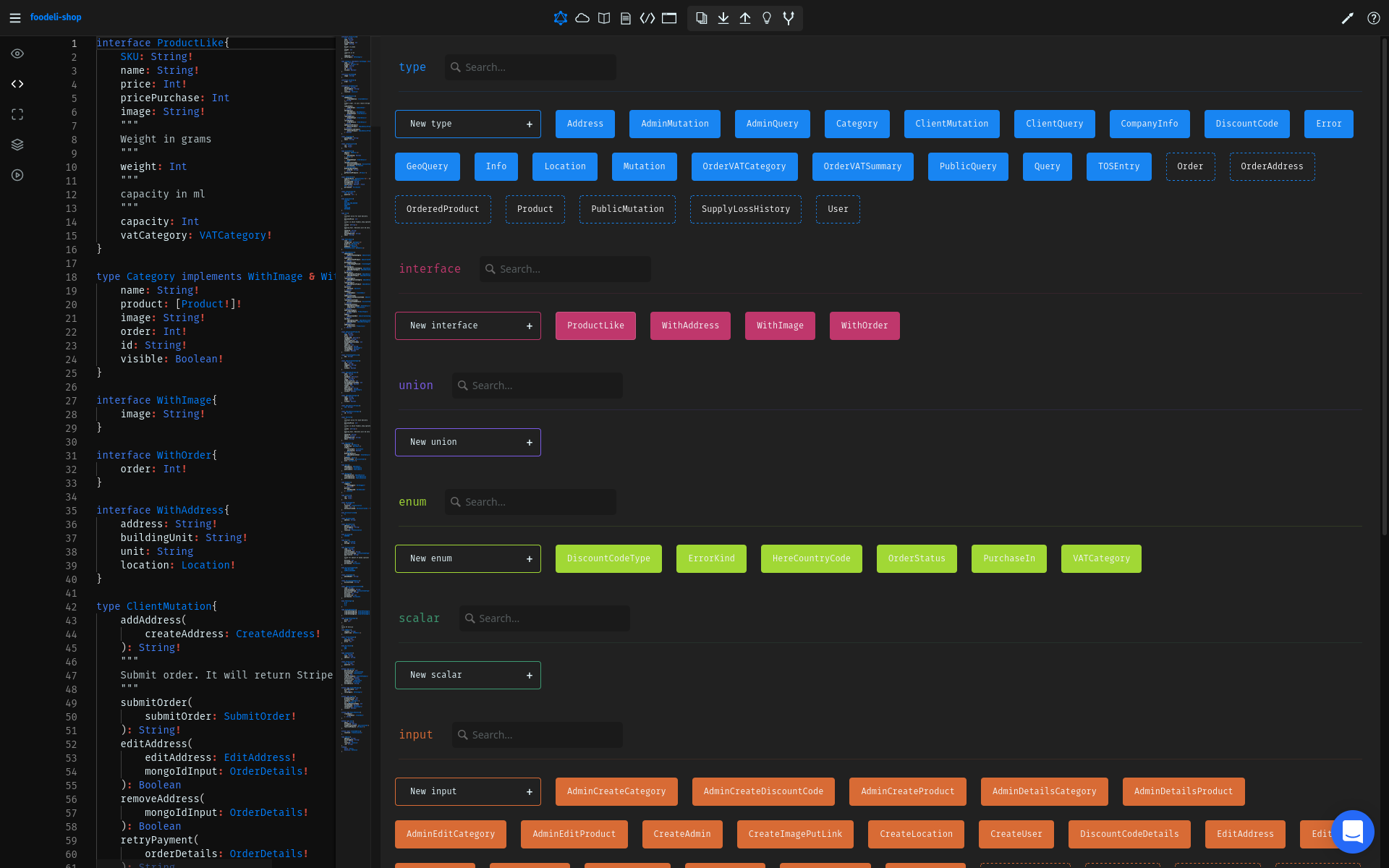
Task: Click the GraphQL logo icon in top toolbar
Action: [560, 18]
